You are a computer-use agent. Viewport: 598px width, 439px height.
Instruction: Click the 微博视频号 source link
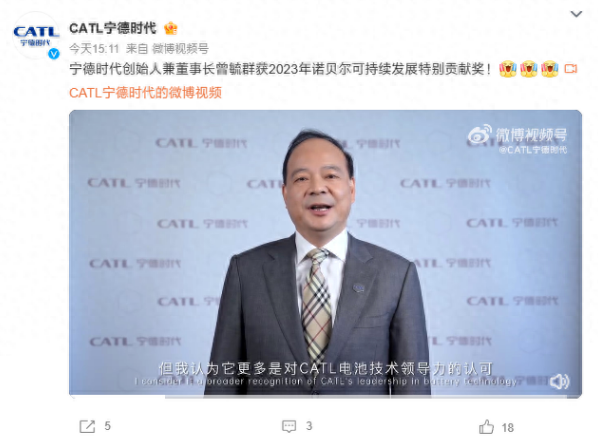pyautogui.click(x=180, y=49)
